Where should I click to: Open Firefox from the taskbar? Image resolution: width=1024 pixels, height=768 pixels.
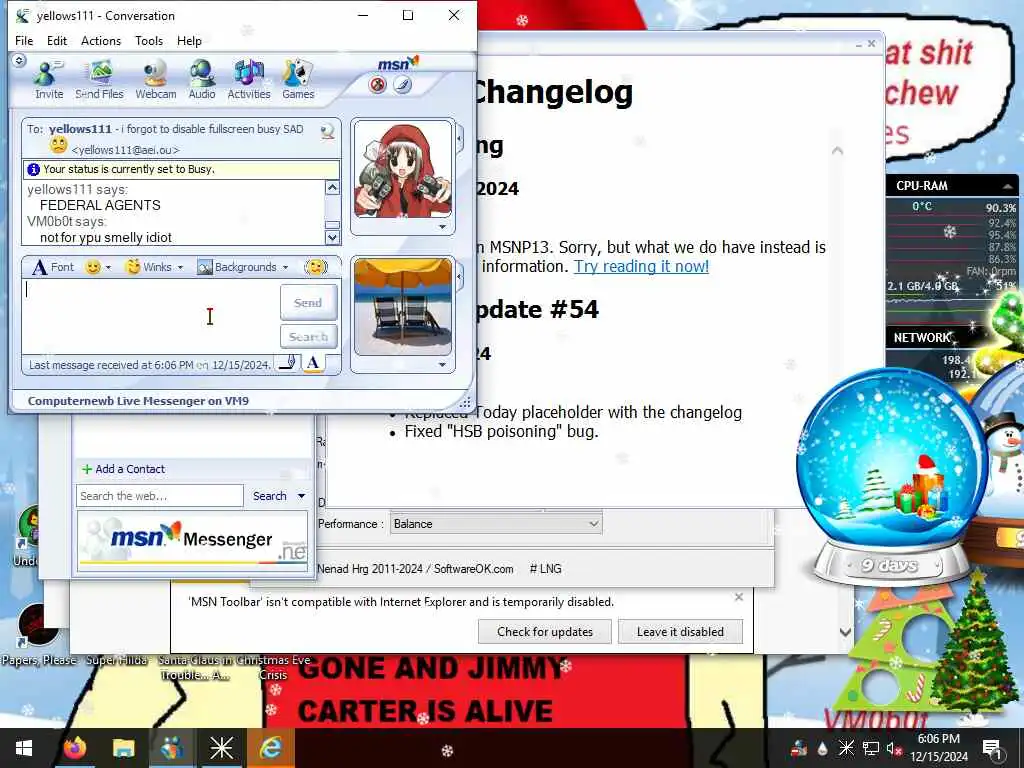pyautogui.click(x=74, y=748)
